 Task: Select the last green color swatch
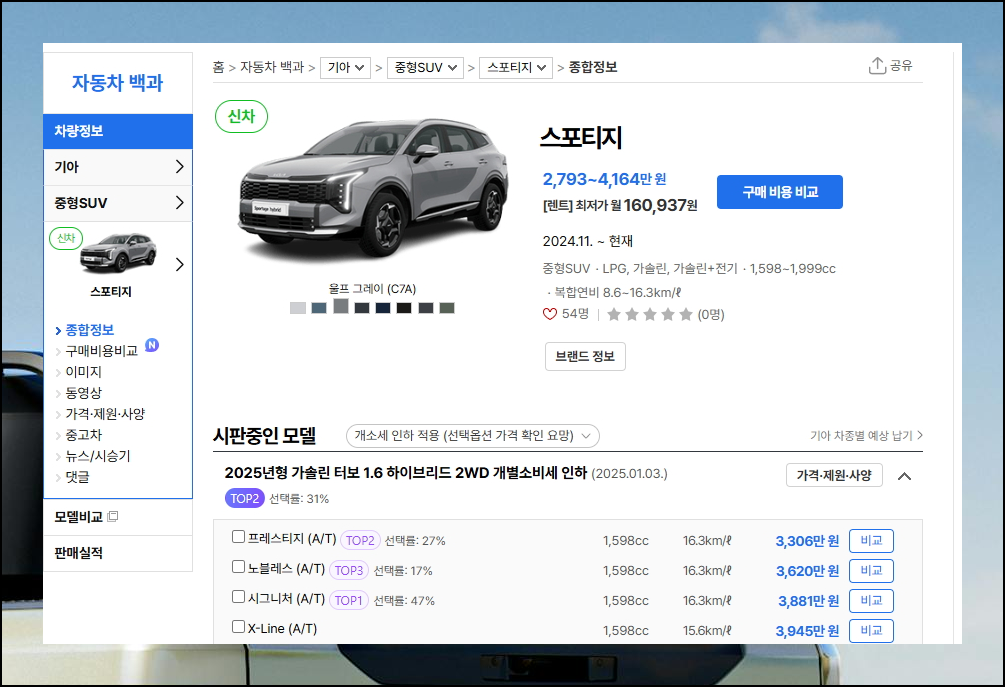point(447,308)
